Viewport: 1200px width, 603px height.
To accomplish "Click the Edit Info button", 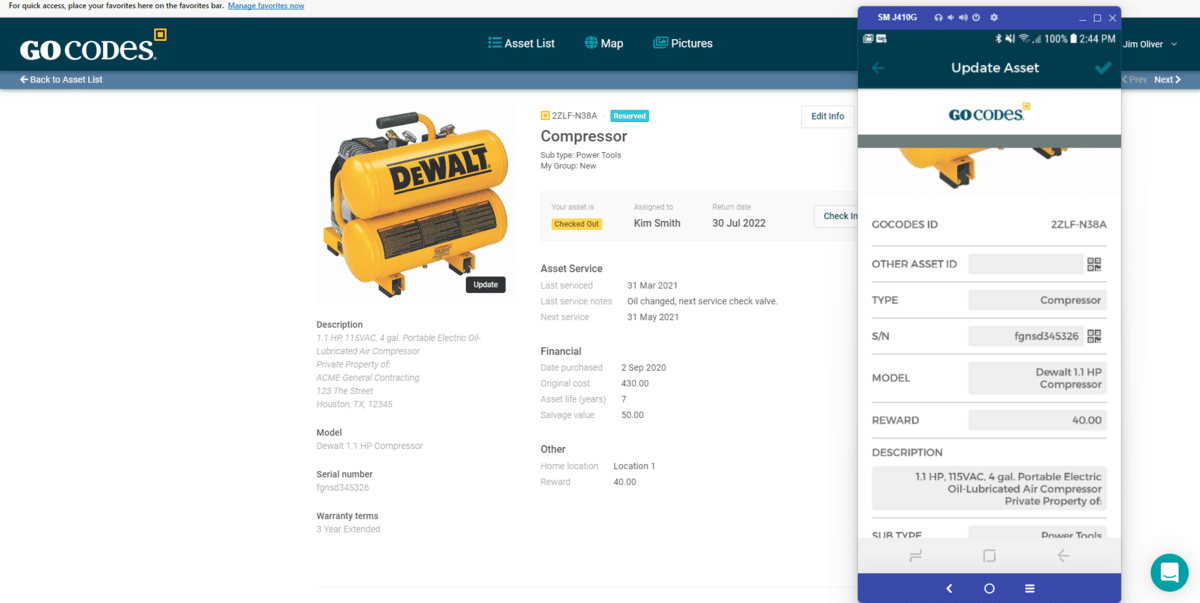I will point(827,115).
